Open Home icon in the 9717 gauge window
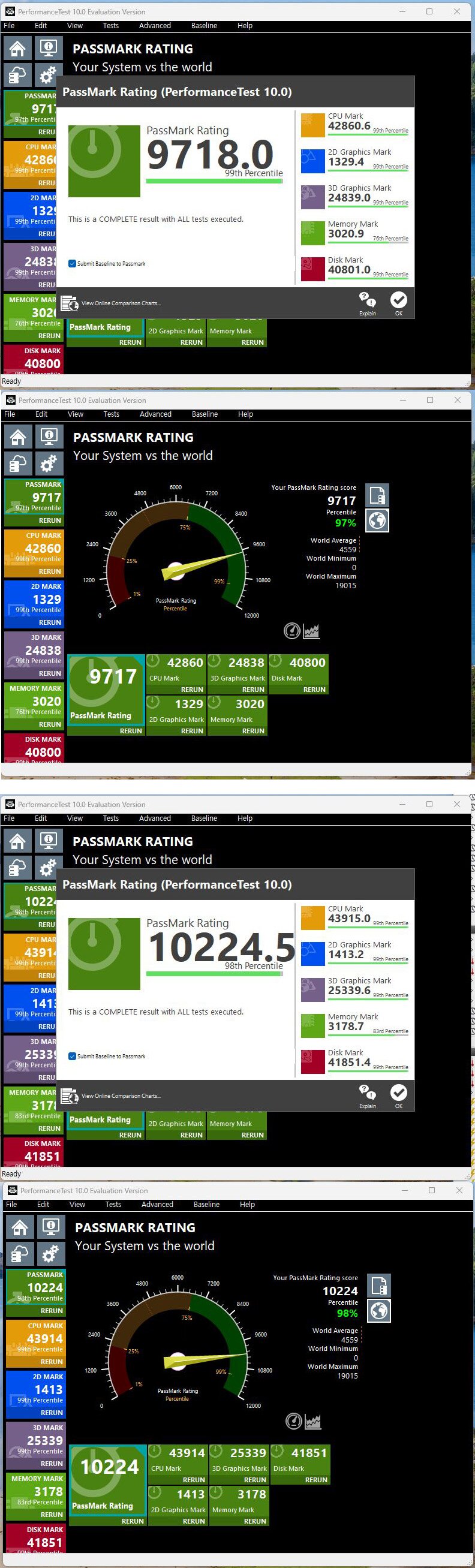Image resolution: width=475 pixels, height=1568 pixels. tap(18, 437)
